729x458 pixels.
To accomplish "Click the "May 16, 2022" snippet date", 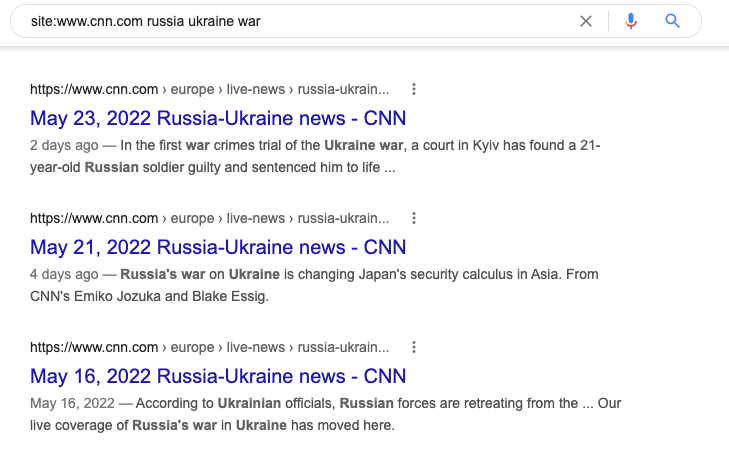I will click(x=72, y=404).
